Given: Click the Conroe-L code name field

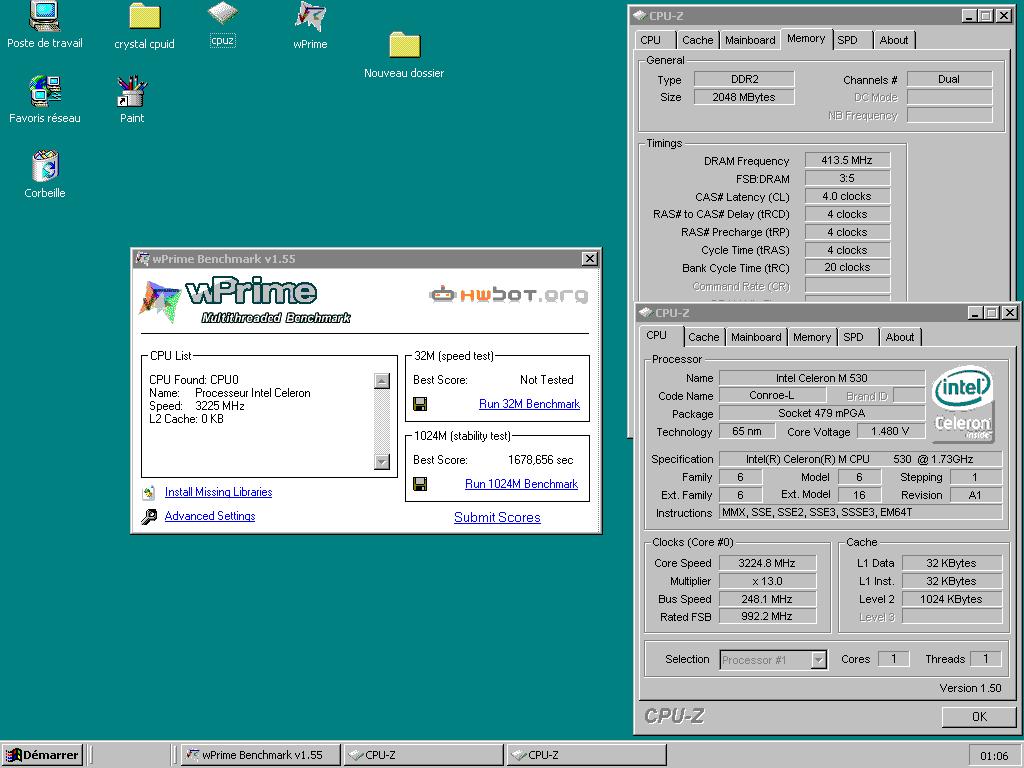Looking at the screenshot, I should point(771,395).
